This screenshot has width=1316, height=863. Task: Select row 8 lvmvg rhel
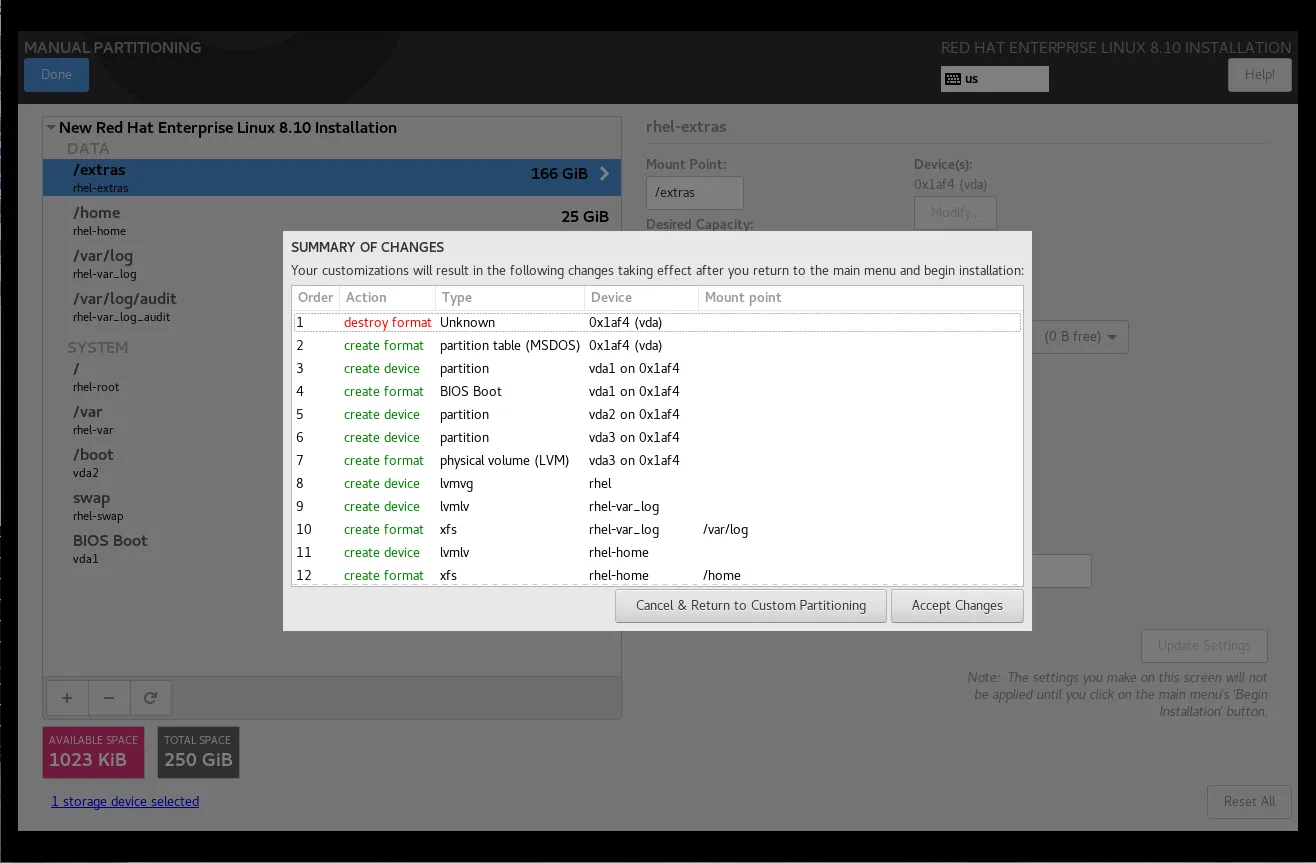click(657, 483)
